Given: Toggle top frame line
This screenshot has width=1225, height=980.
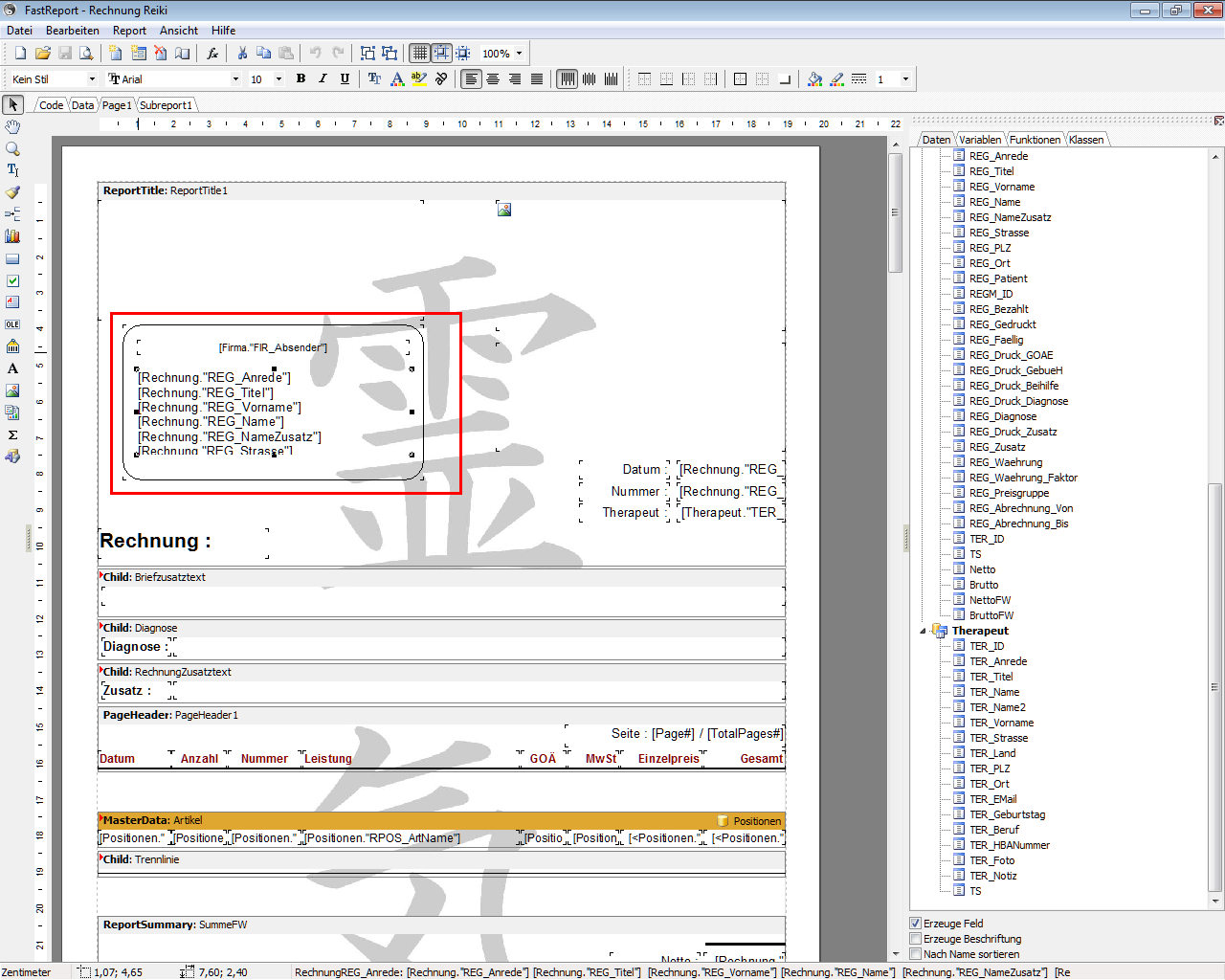Looking at the screenshot, I should [x=644, y=79].
